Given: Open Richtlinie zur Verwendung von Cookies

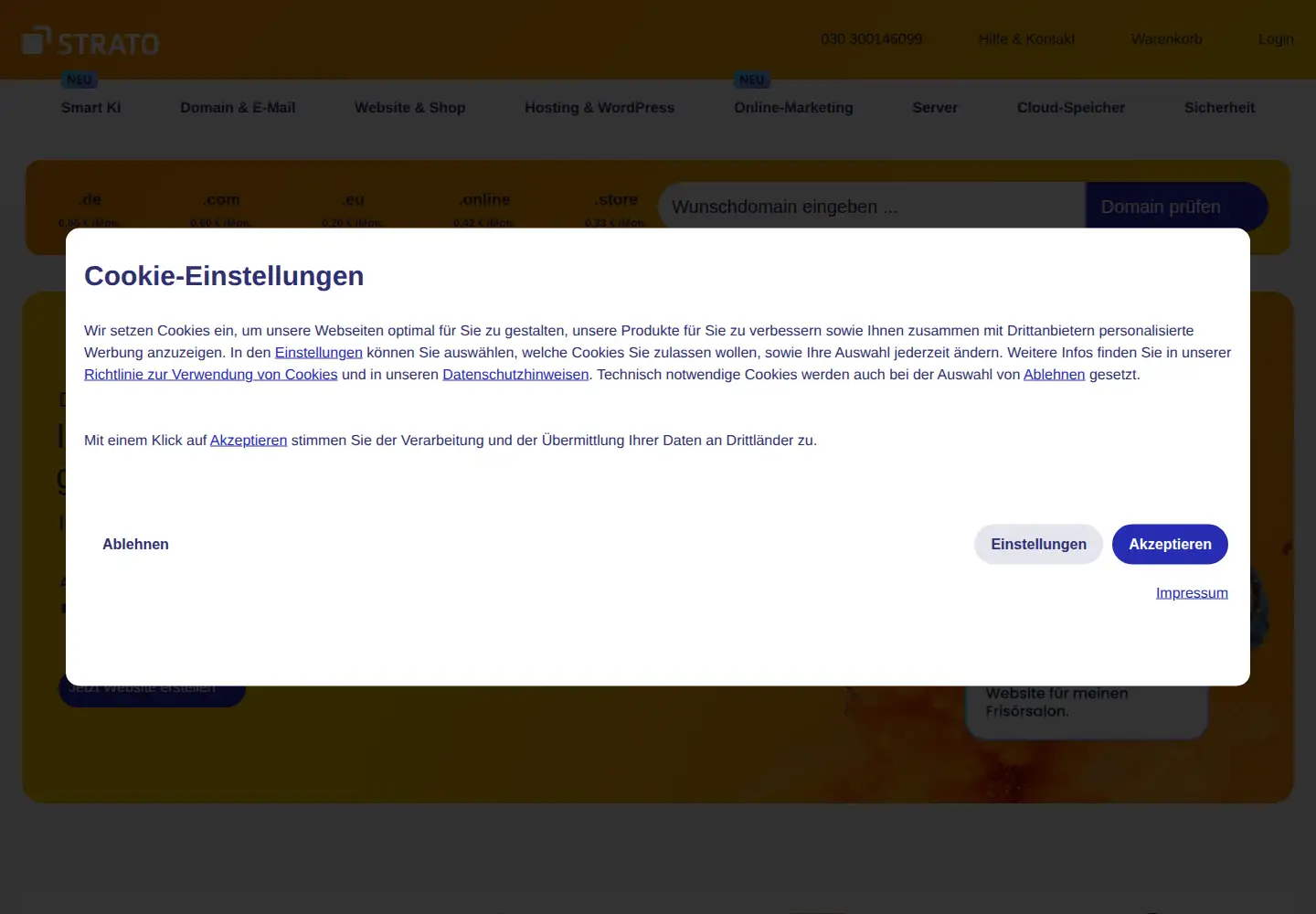Looking at the screenshot, I should (211, 374).
